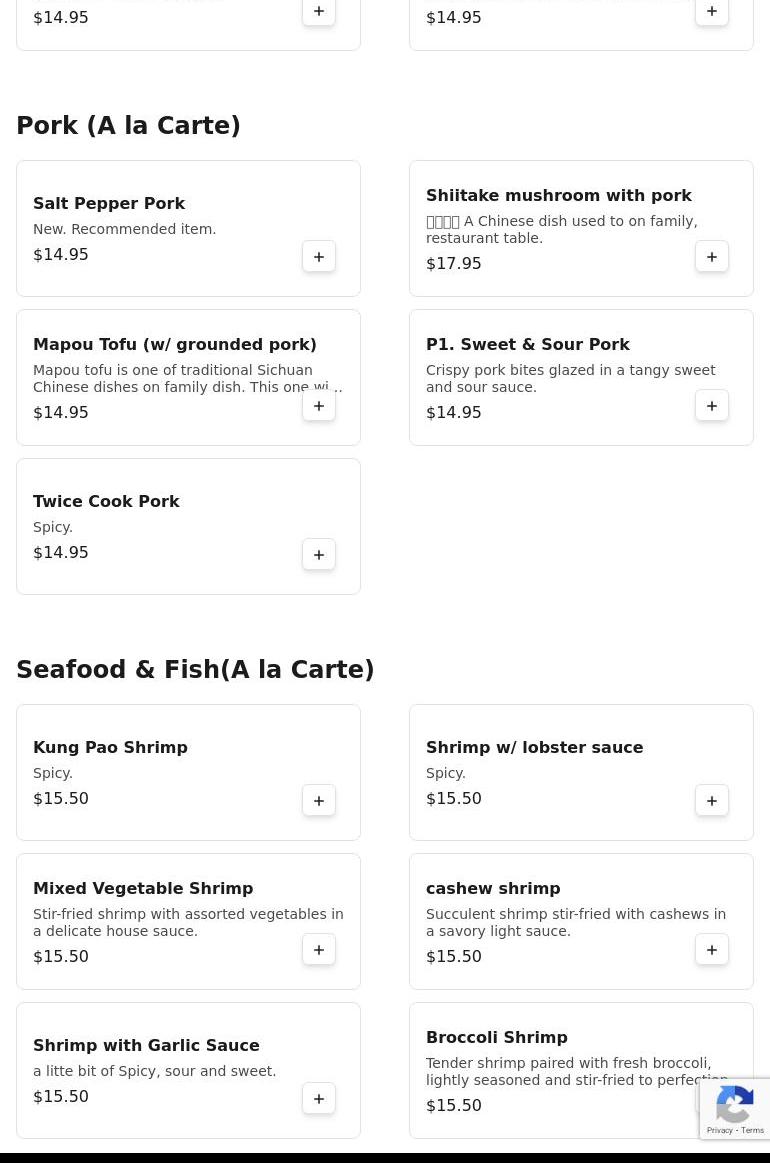770x1163 pixels.
Task: Add Twice Cook Pork to order
Action: 319,555
